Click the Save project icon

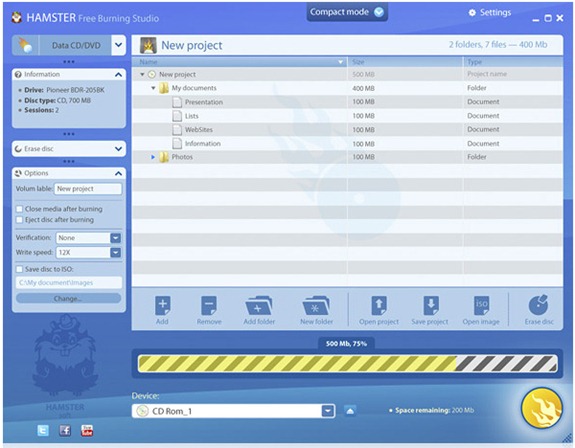(431, 306)
